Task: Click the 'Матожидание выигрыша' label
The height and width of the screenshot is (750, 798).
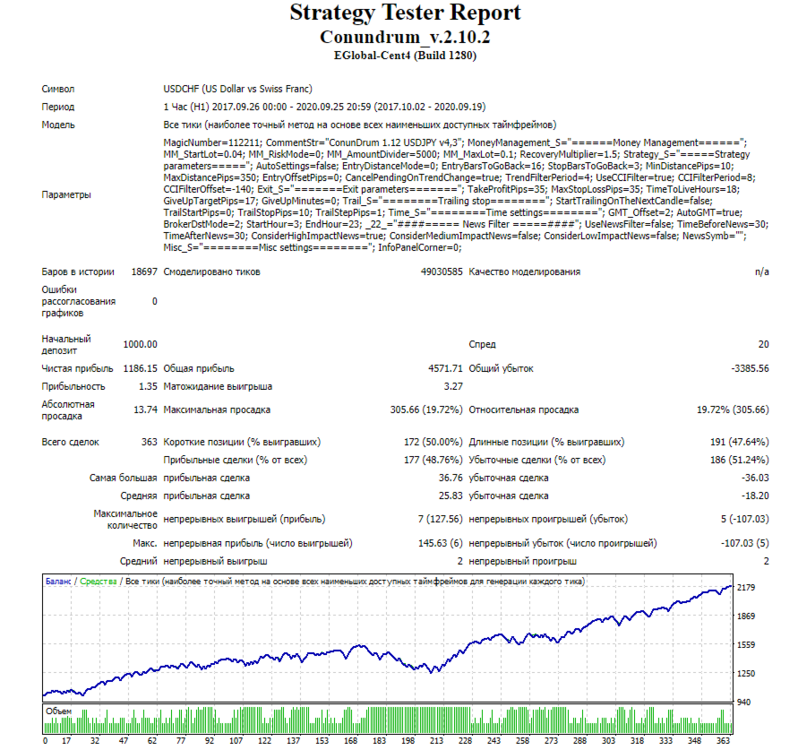Action: [218, 387]
